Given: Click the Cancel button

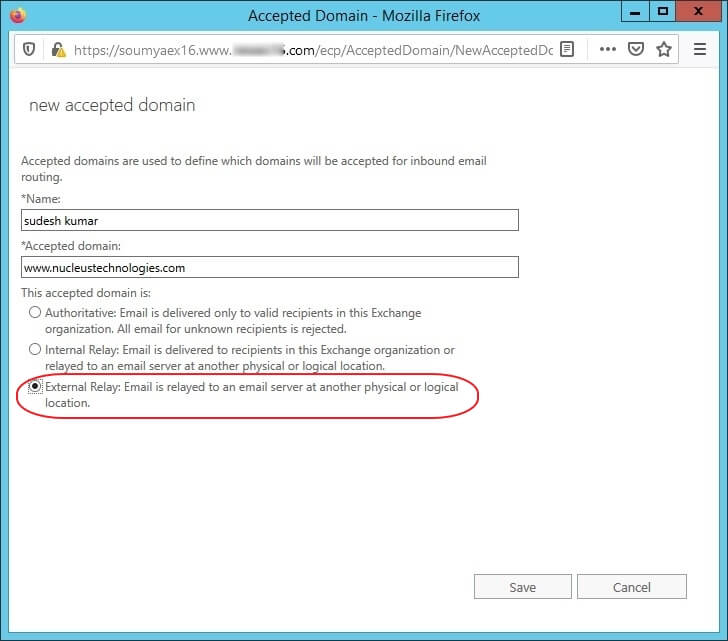Looking at the screenshot, I should (x=631, y=587).
